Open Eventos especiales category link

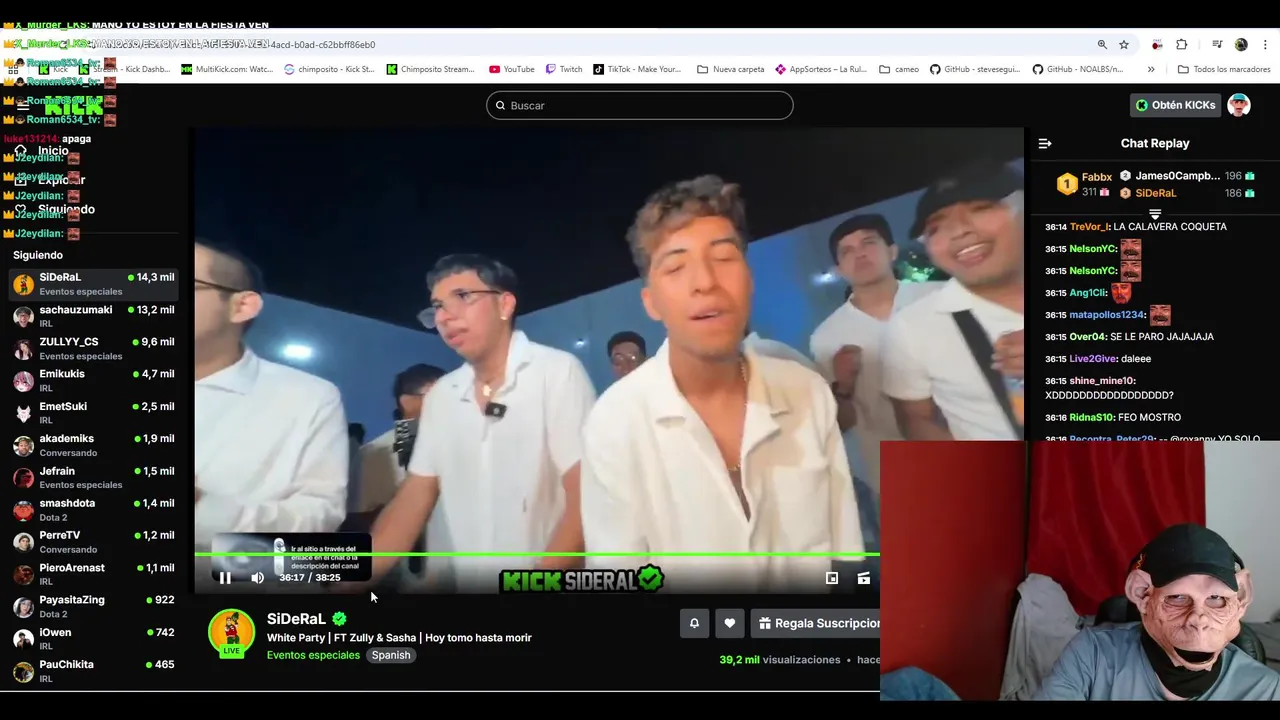click(x=313, y=655)
